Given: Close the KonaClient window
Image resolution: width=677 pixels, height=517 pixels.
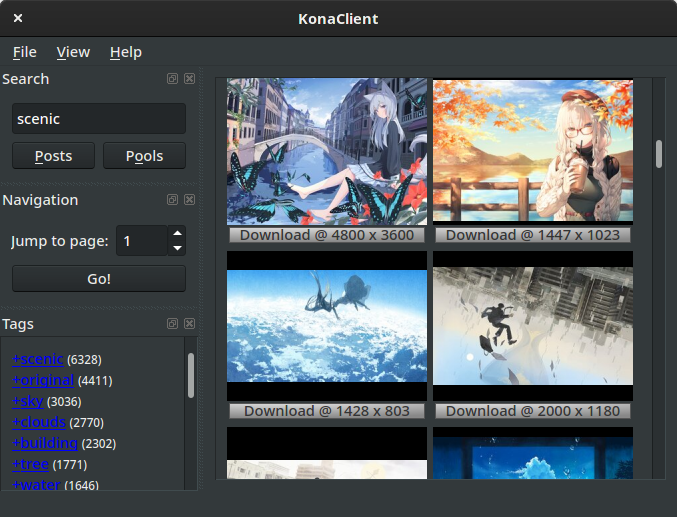Looking at the screenshot, I should [18, 18].
